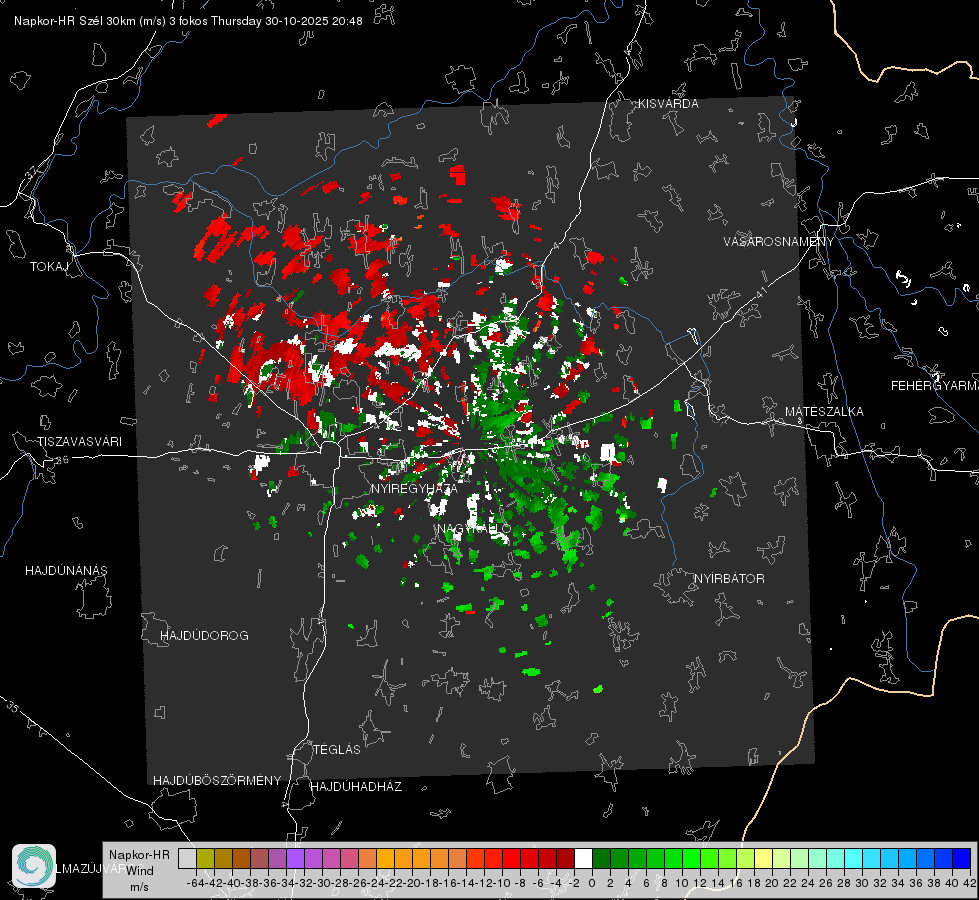Select the HAJDÚNÁNÁS town label
This screenshot has width=979, height=900.
[x=66, y=571]
